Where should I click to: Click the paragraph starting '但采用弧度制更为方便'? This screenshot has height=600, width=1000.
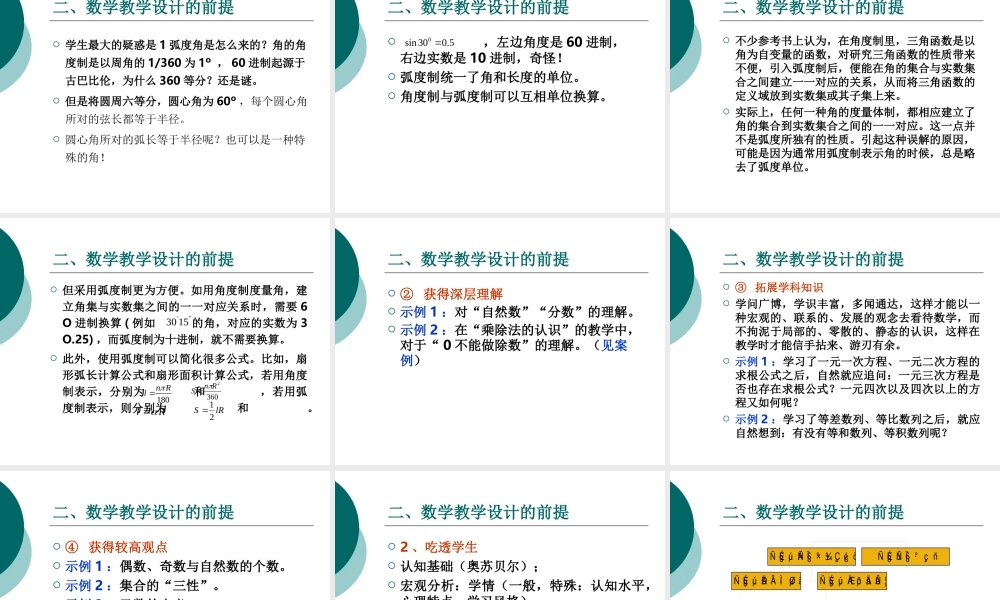[185, 314]
